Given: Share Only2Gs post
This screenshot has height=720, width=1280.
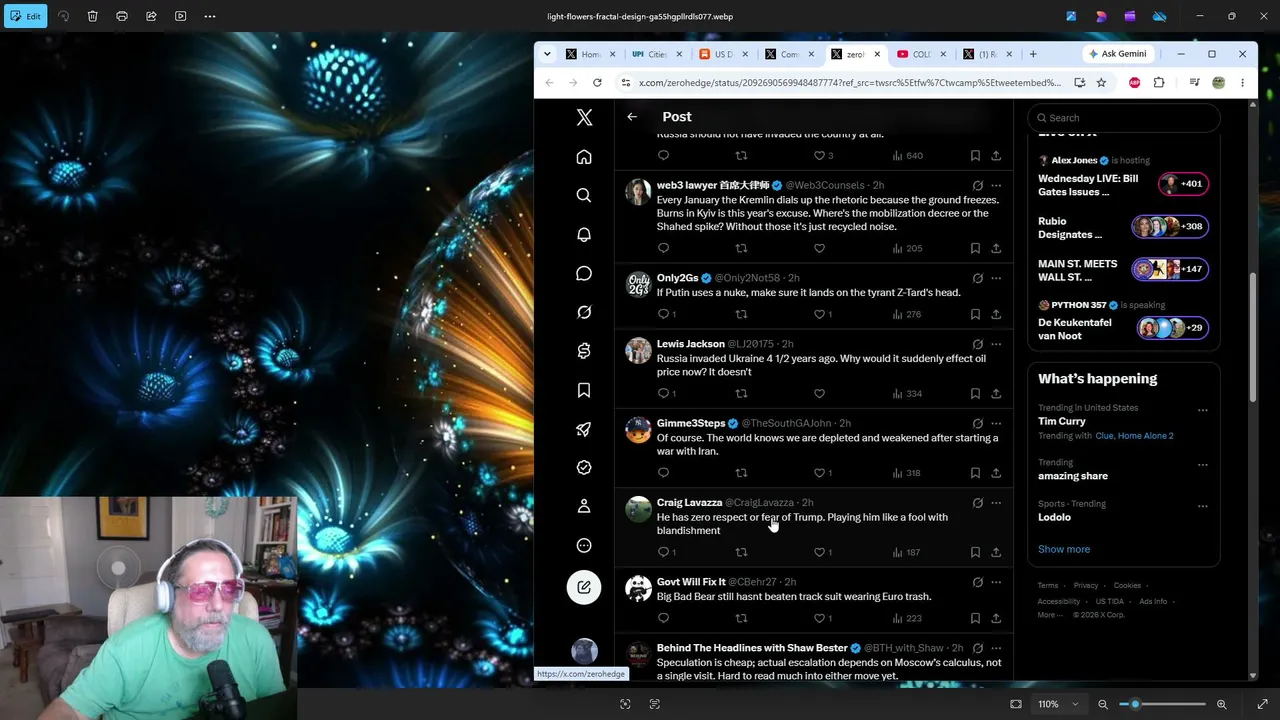Looking at the screenshot, I should click(996, 314).
